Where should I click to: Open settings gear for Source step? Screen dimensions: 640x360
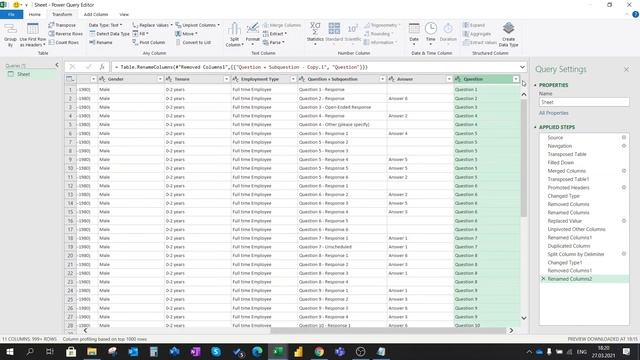(624, 138)
